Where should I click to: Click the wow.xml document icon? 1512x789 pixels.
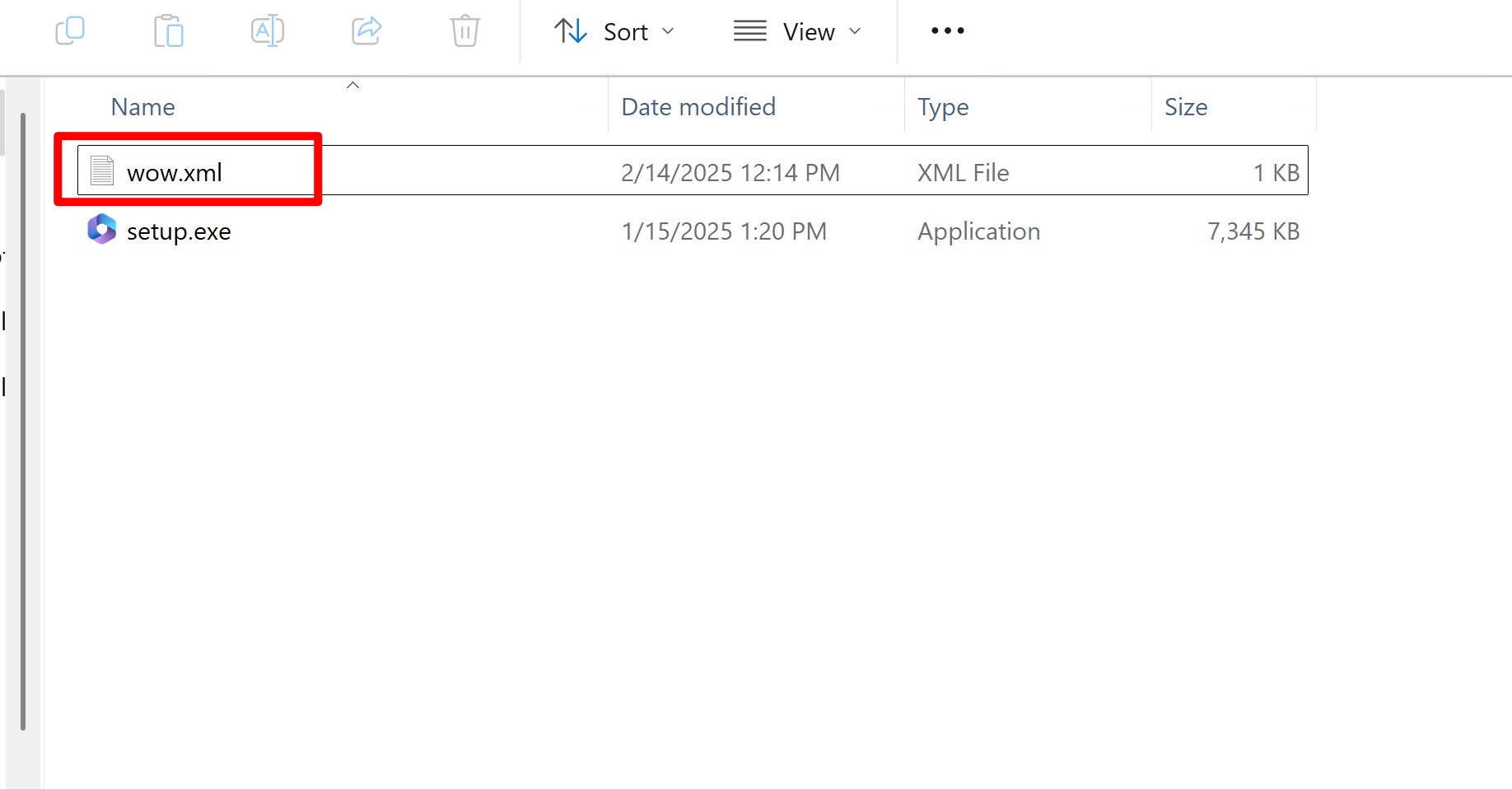pos(102,170)
